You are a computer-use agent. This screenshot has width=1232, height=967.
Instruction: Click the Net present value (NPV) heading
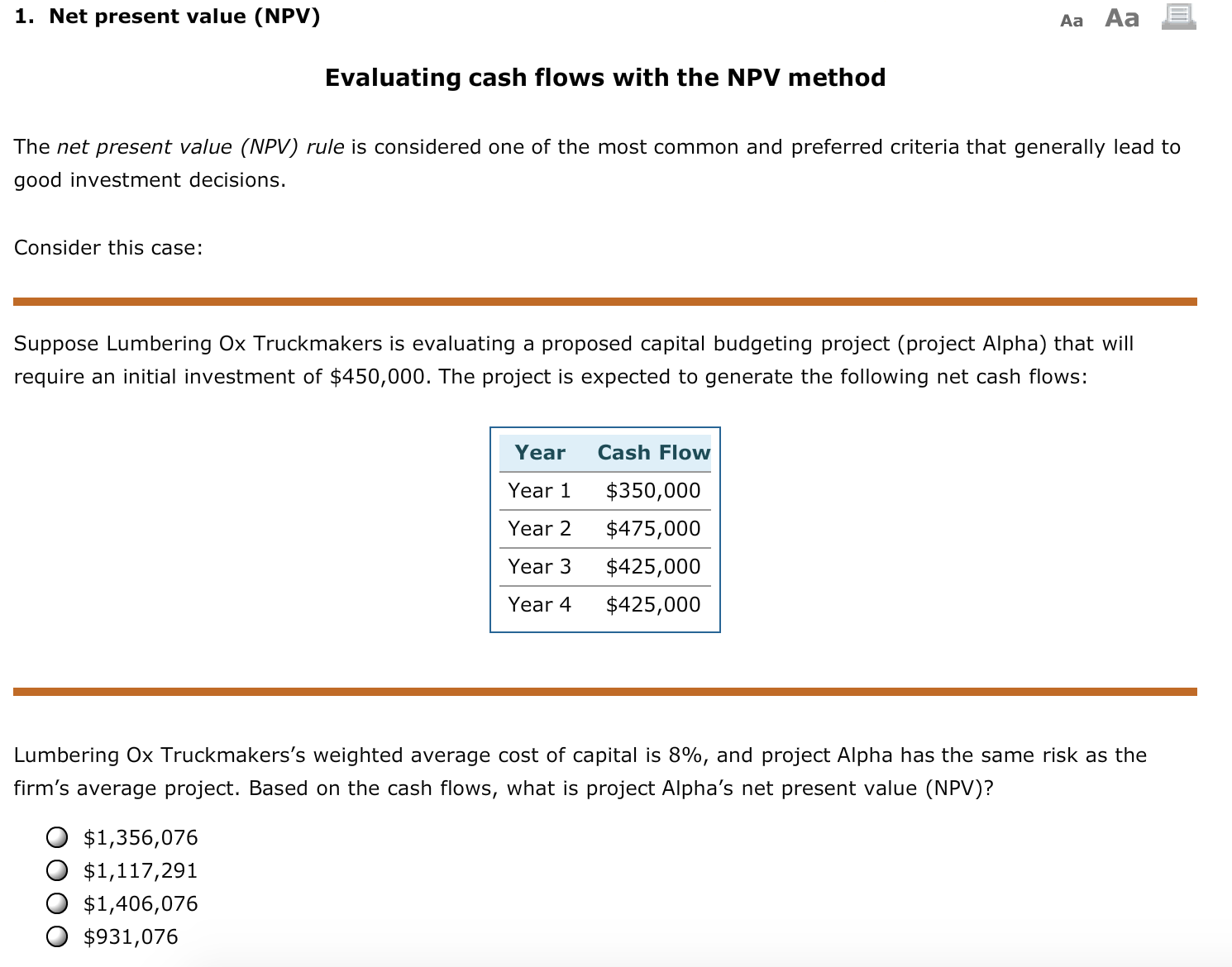pyautogui.click(x=165, y=16)
